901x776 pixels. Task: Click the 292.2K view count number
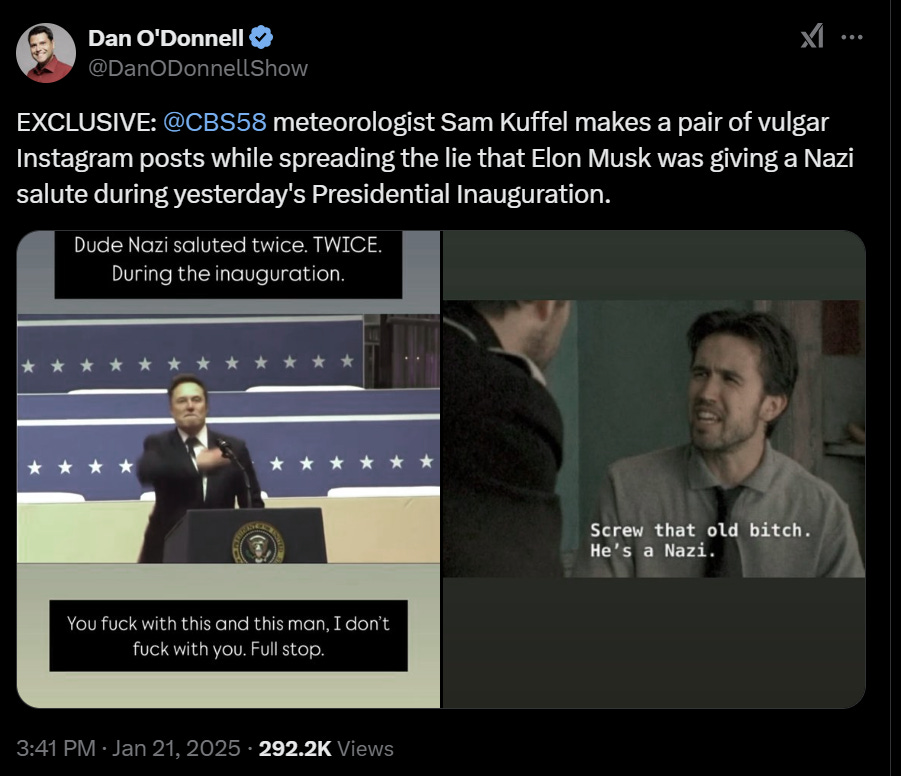click(295, 748)
